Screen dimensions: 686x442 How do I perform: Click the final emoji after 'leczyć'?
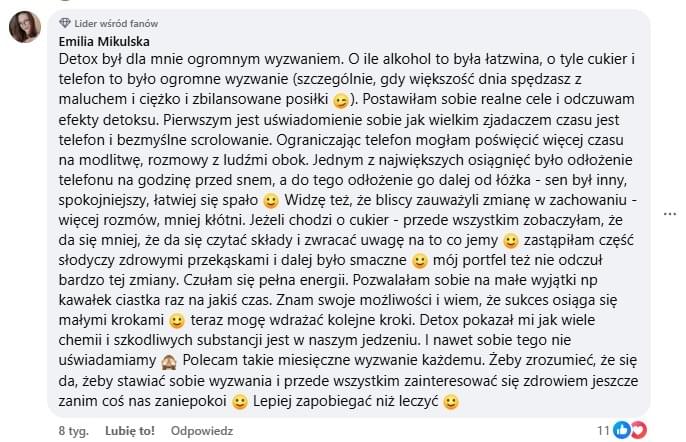click(450, 402)
